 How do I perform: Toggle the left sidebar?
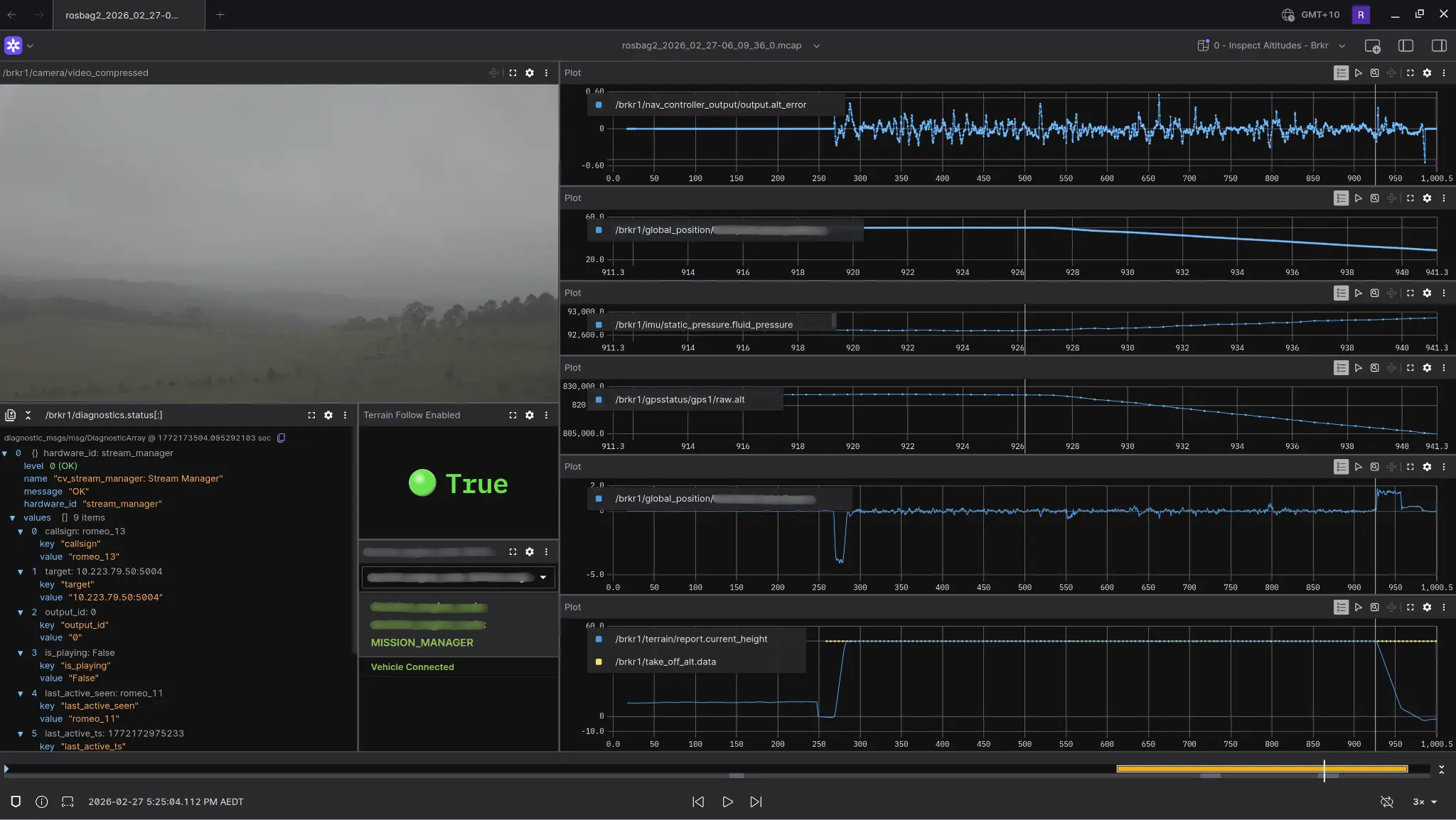click(1406, 45)
